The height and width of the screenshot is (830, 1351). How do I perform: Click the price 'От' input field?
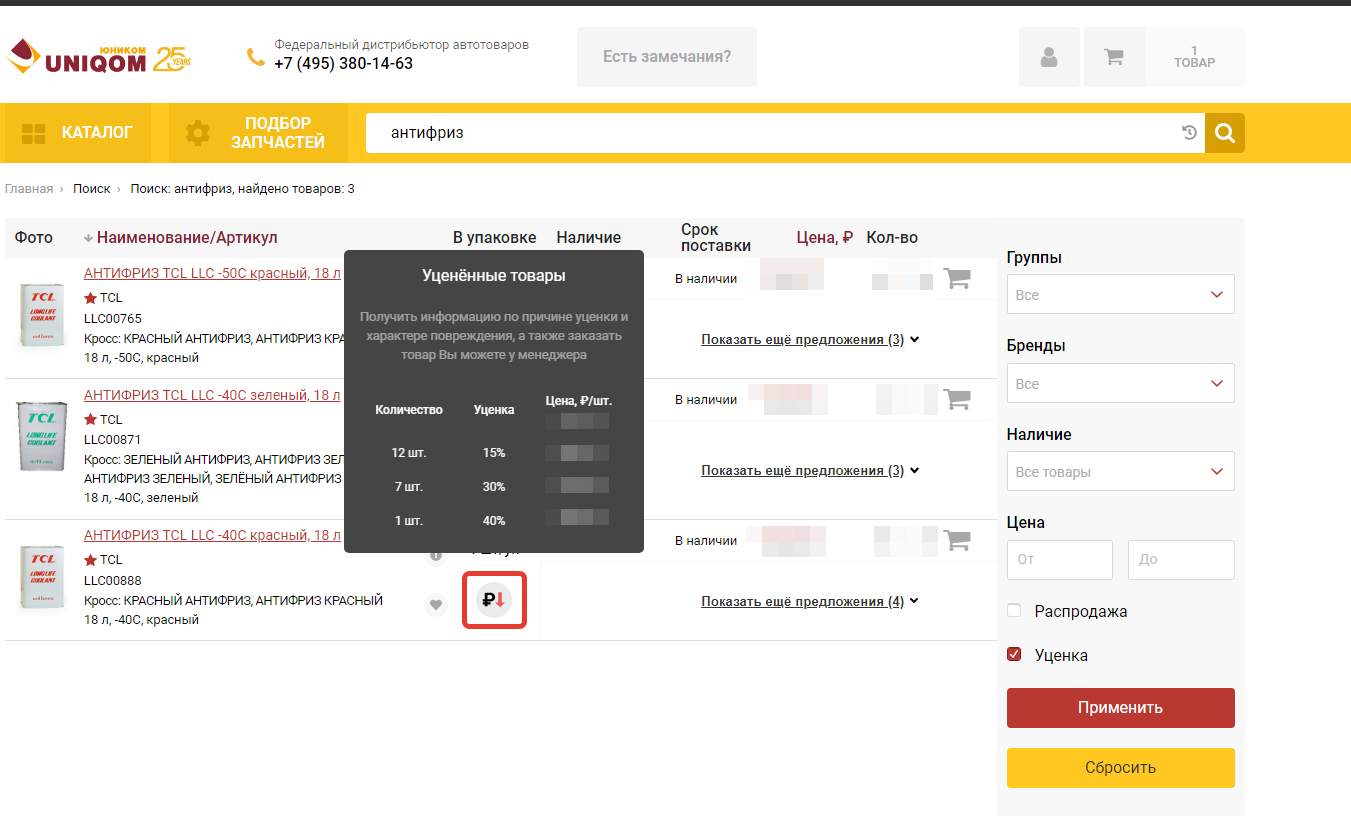1059,560
